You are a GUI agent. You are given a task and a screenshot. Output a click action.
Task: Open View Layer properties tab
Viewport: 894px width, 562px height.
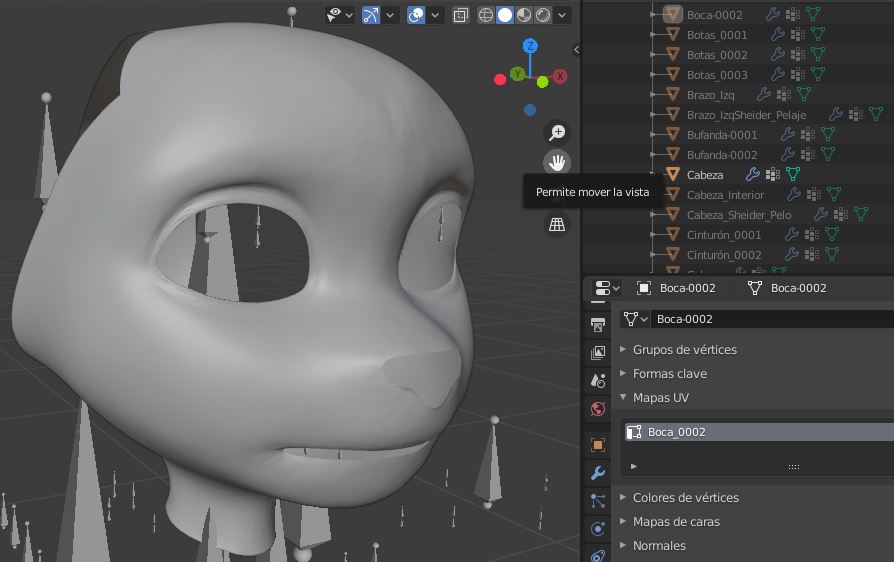598,353
